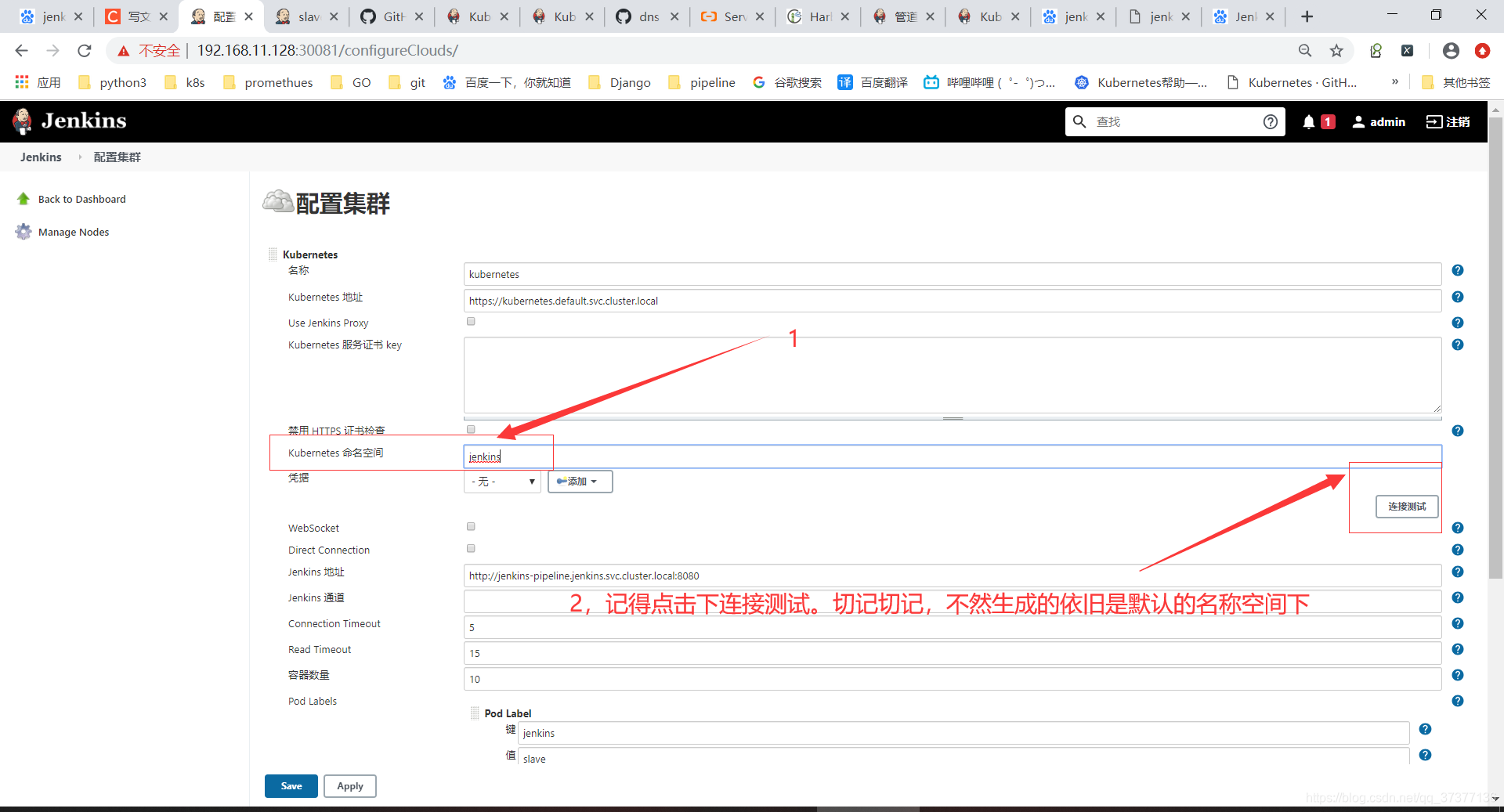Click the Save button
Screen dimensions: 1504x812
point(291,786)
